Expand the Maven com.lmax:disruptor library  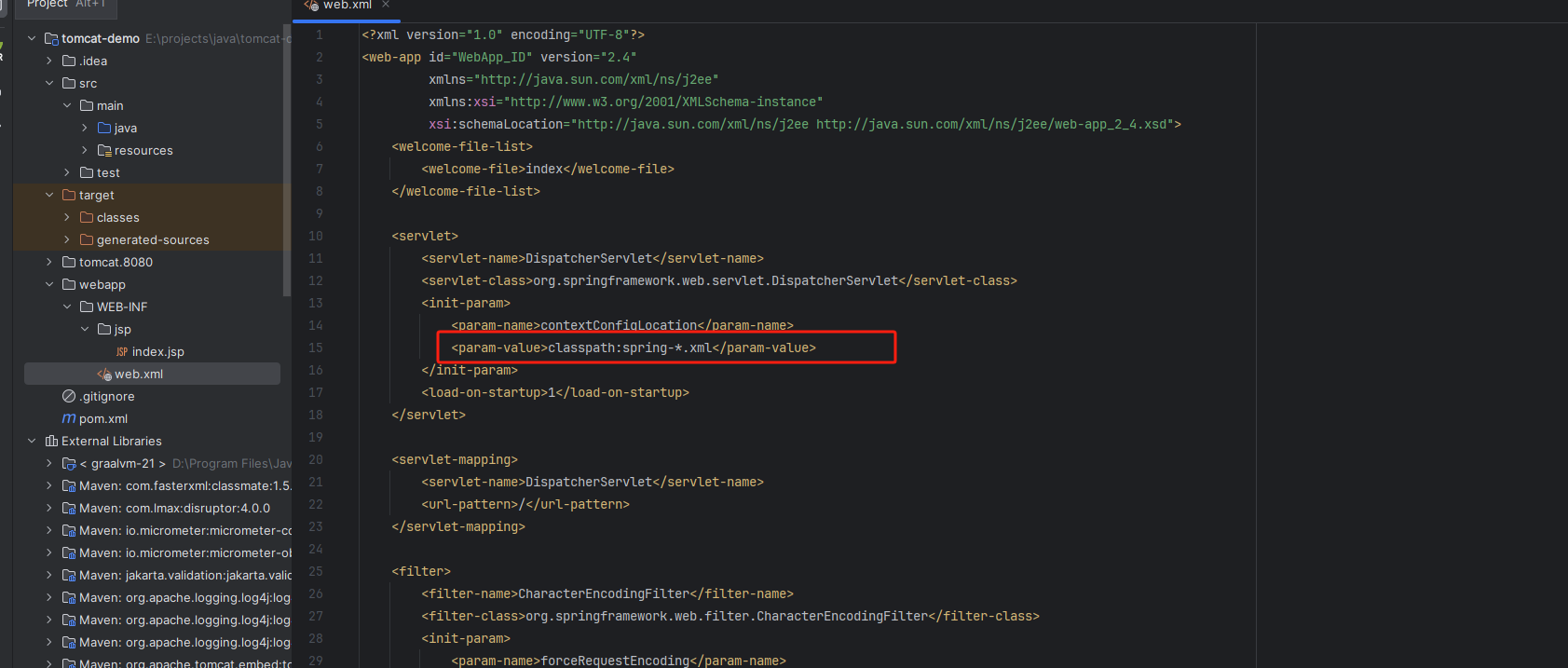(49, 509)
